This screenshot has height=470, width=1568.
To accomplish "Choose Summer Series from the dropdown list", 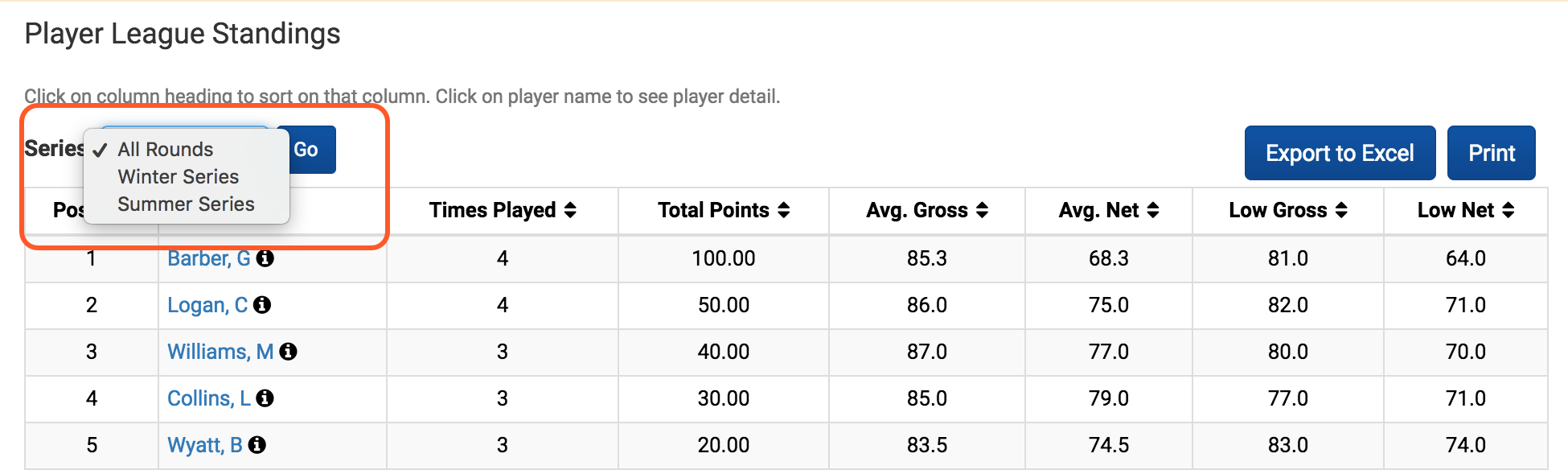I will (187, 204).
